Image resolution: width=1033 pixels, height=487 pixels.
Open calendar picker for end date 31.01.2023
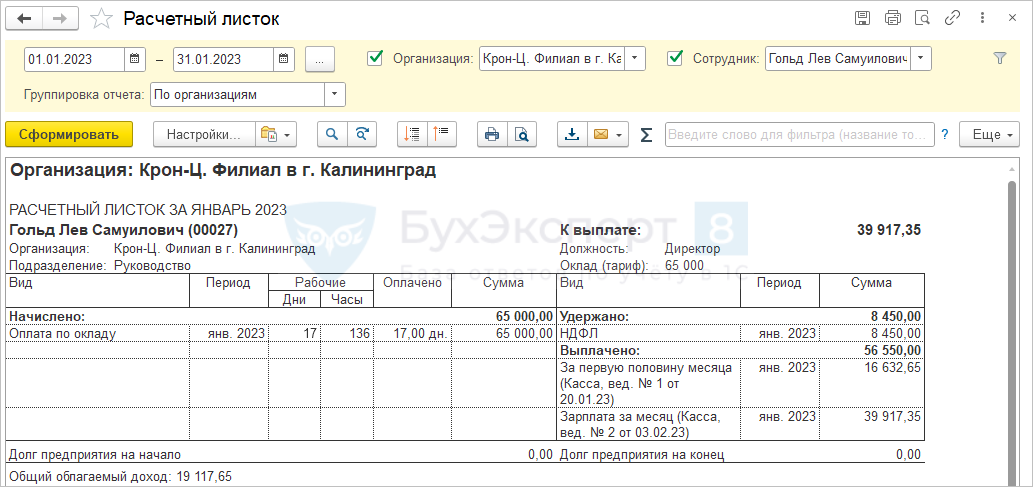point(284,59)
